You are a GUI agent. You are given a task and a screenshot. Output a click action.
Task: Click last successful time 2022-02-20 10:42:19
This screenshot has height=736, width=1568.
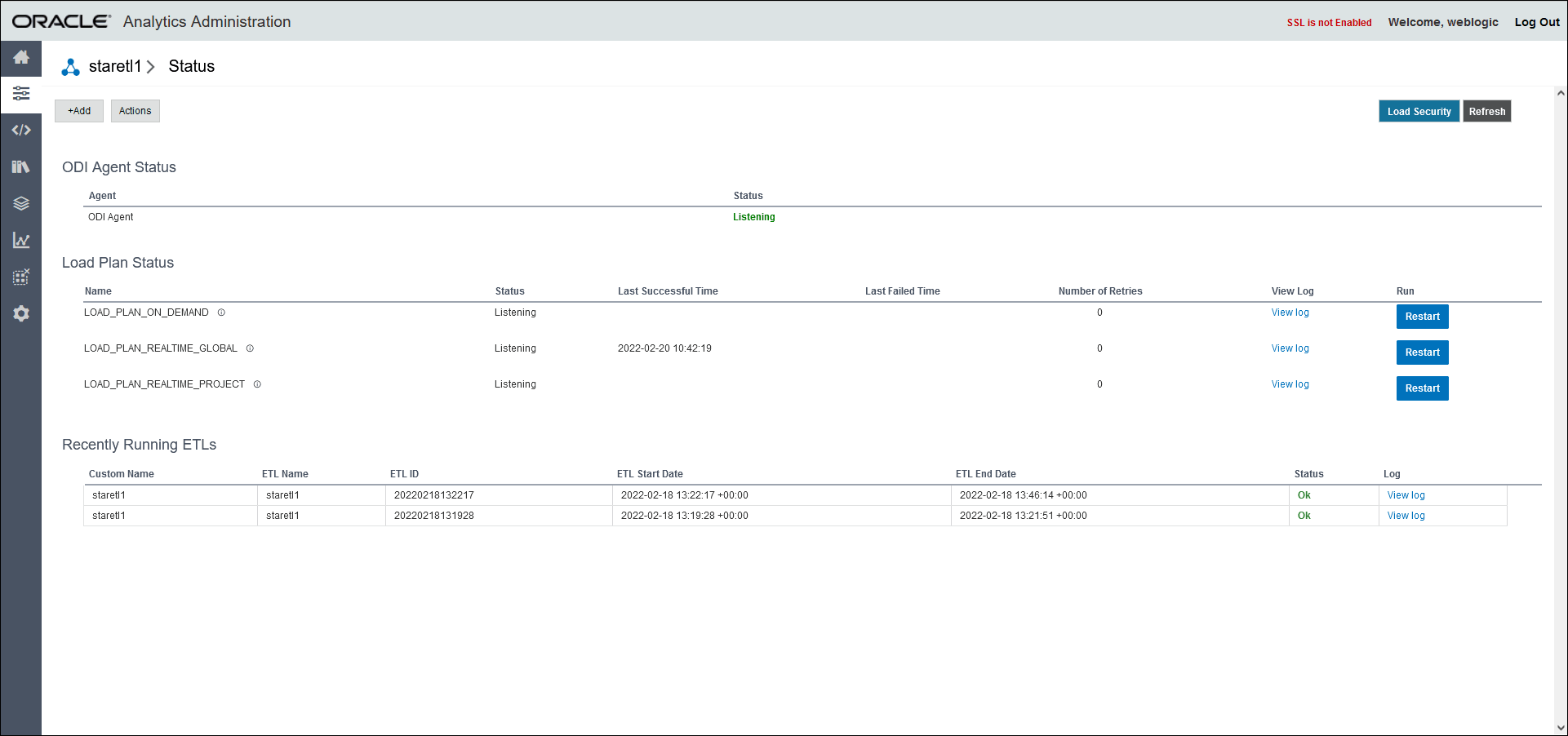point(664,348)
